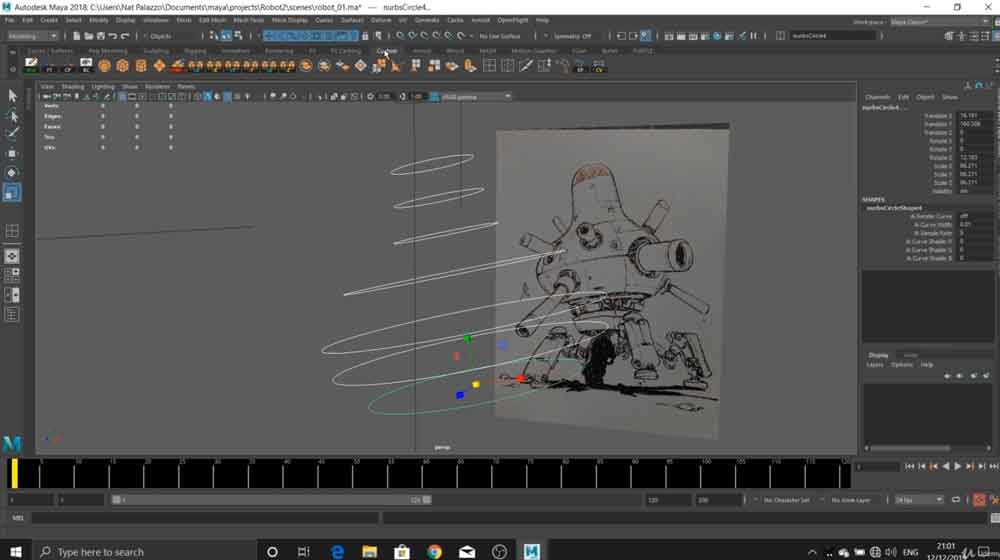1000x560 pixels.
Task: Click the MEL command line input
Action: (x=205, y=518)
